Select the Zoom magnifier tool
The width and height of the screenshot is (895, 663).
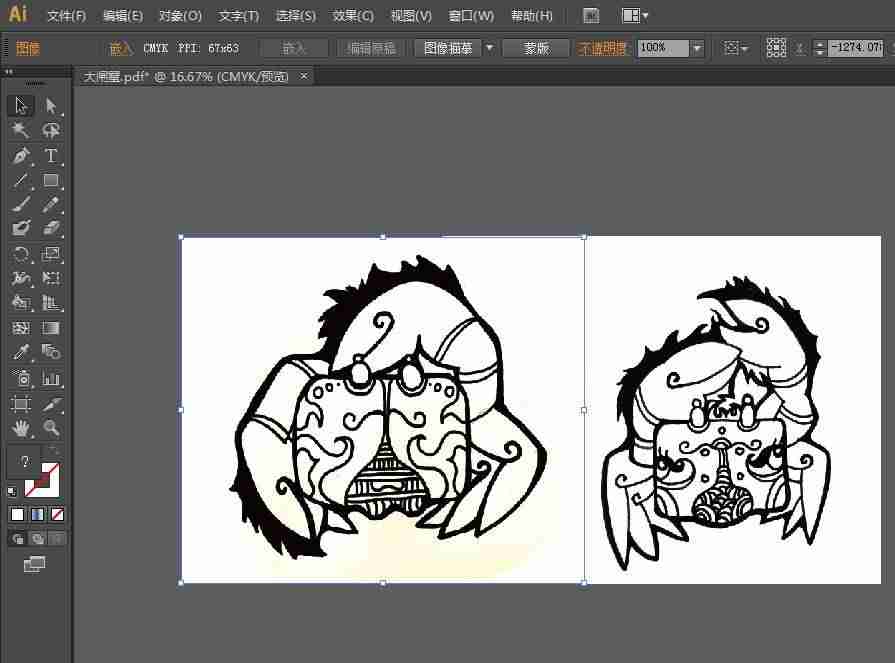pyautogui.click(x=51, y=427)
